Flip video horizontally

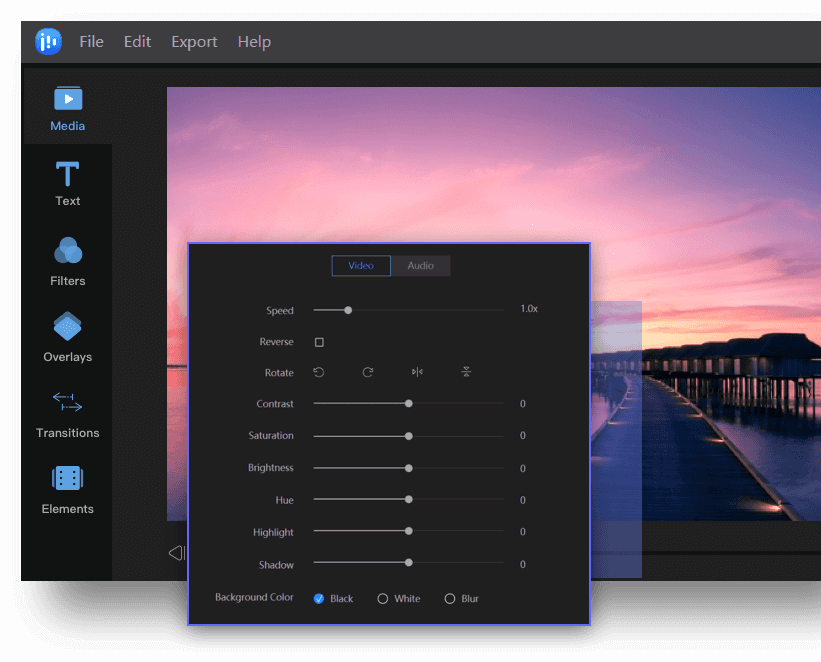pyautogui.click(x=417, y=372)
